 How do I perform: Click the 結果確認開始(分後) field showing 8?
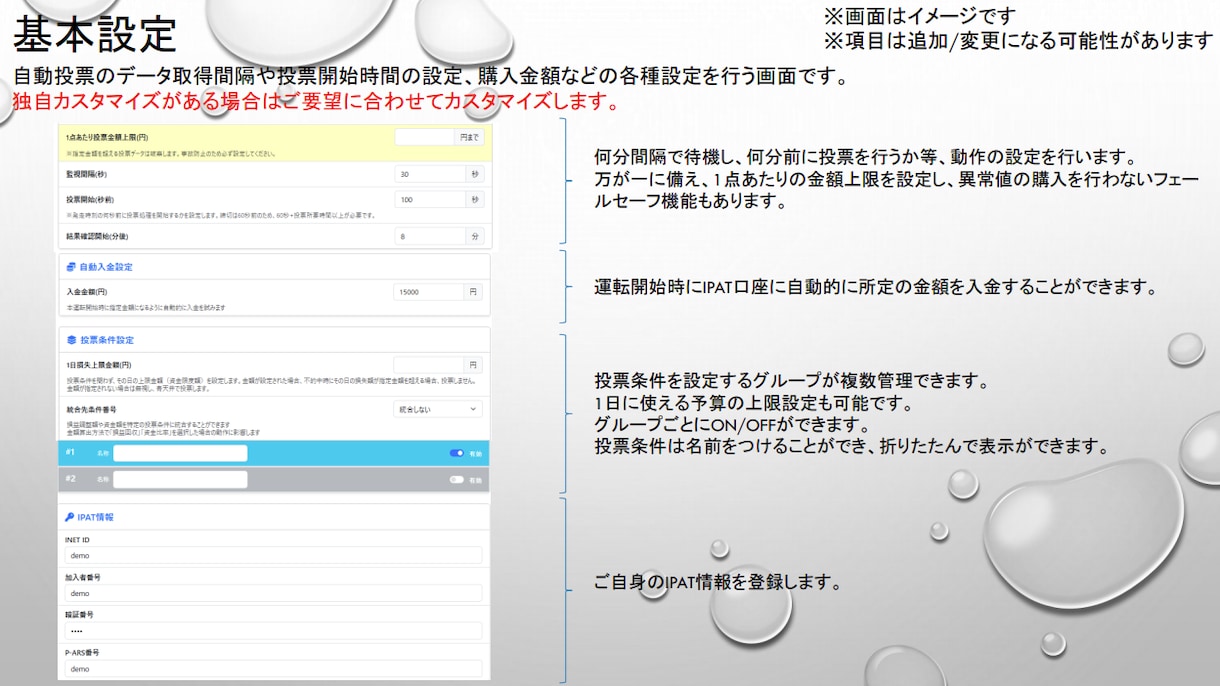[430, 237]
